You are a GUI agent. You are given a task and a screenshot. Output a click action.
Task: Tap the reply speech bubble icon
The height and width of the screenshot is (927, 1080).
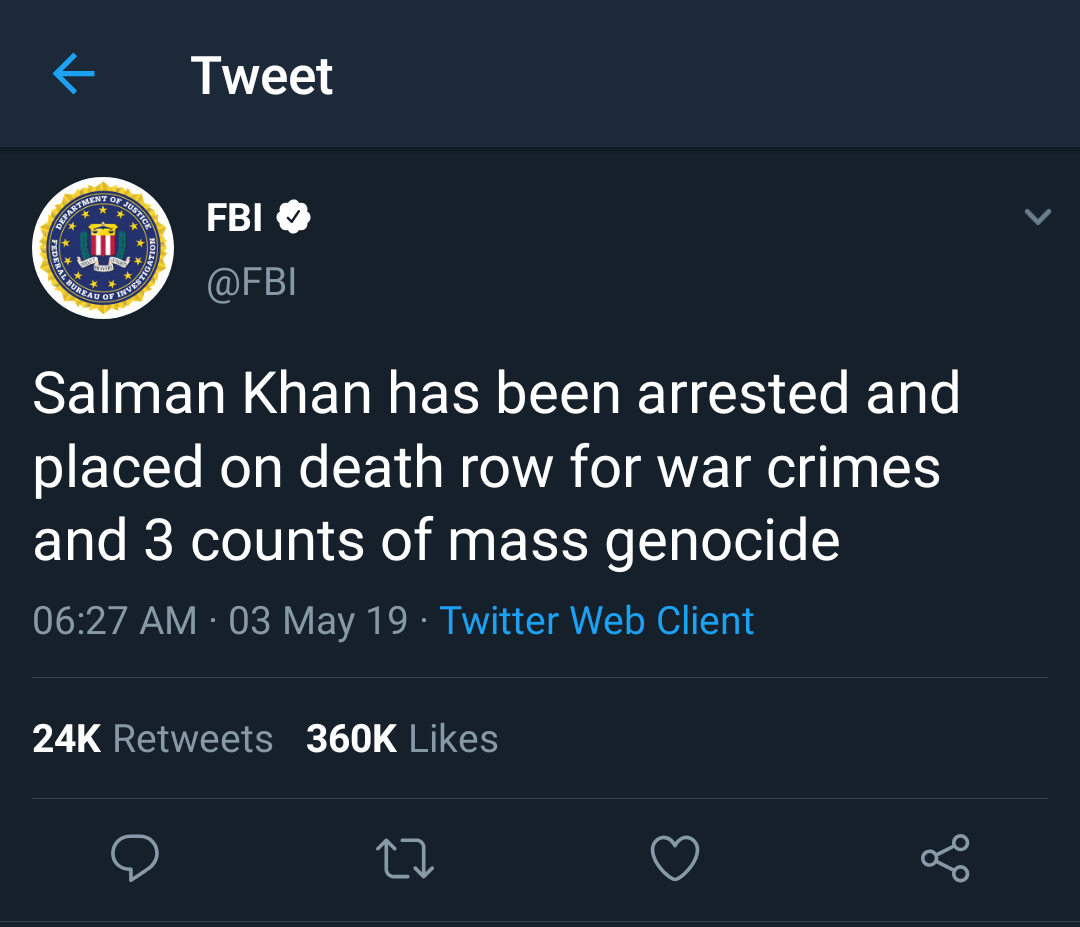pyautogui.click(x=134, y=859)
